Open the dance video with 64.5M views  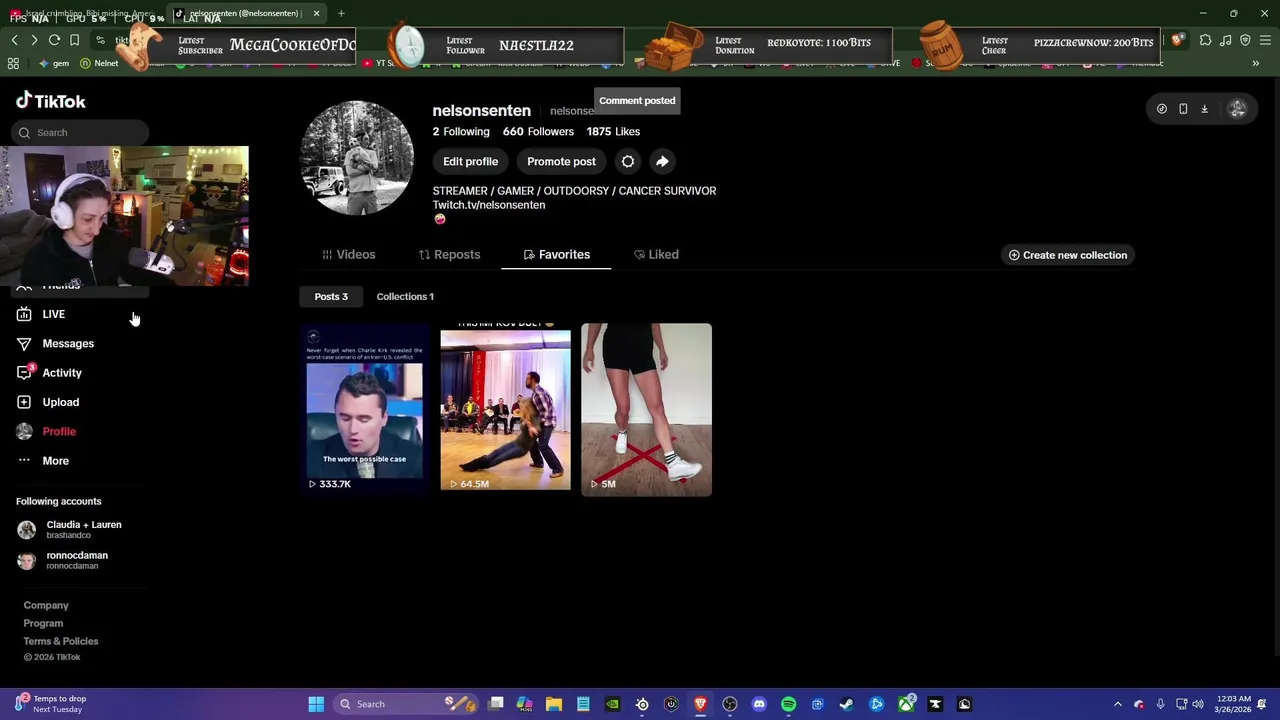point(506,409)
